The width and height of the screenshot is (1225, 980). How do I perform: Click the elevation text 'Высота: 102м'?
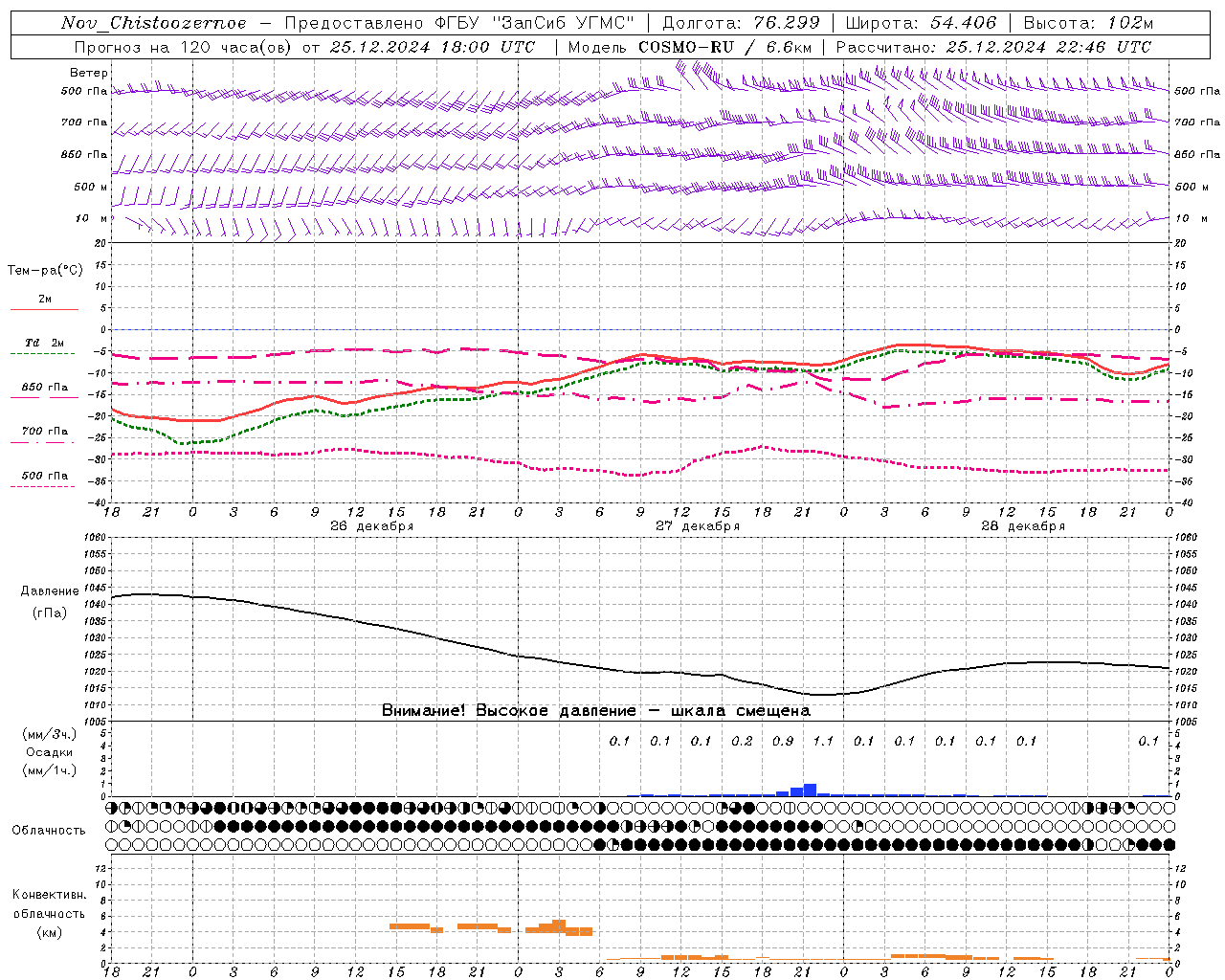[1088, 23]
